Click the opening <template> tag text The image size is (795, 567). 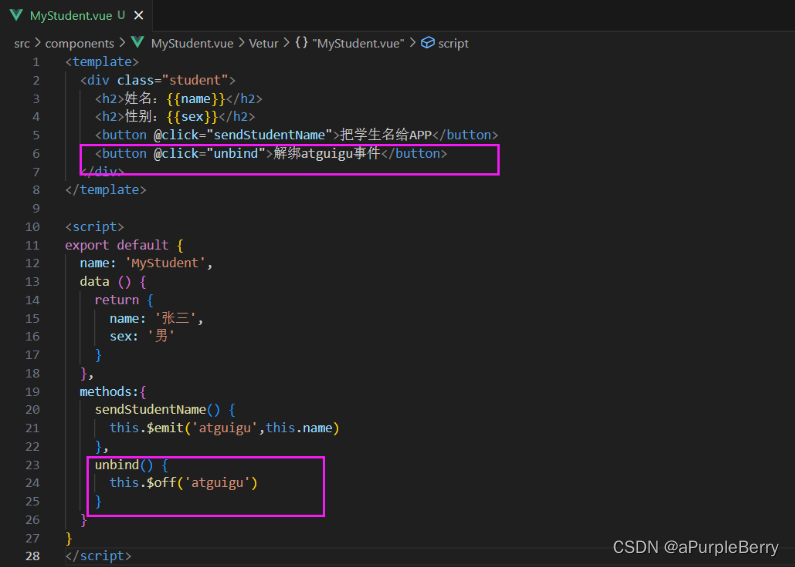point(102,62)
